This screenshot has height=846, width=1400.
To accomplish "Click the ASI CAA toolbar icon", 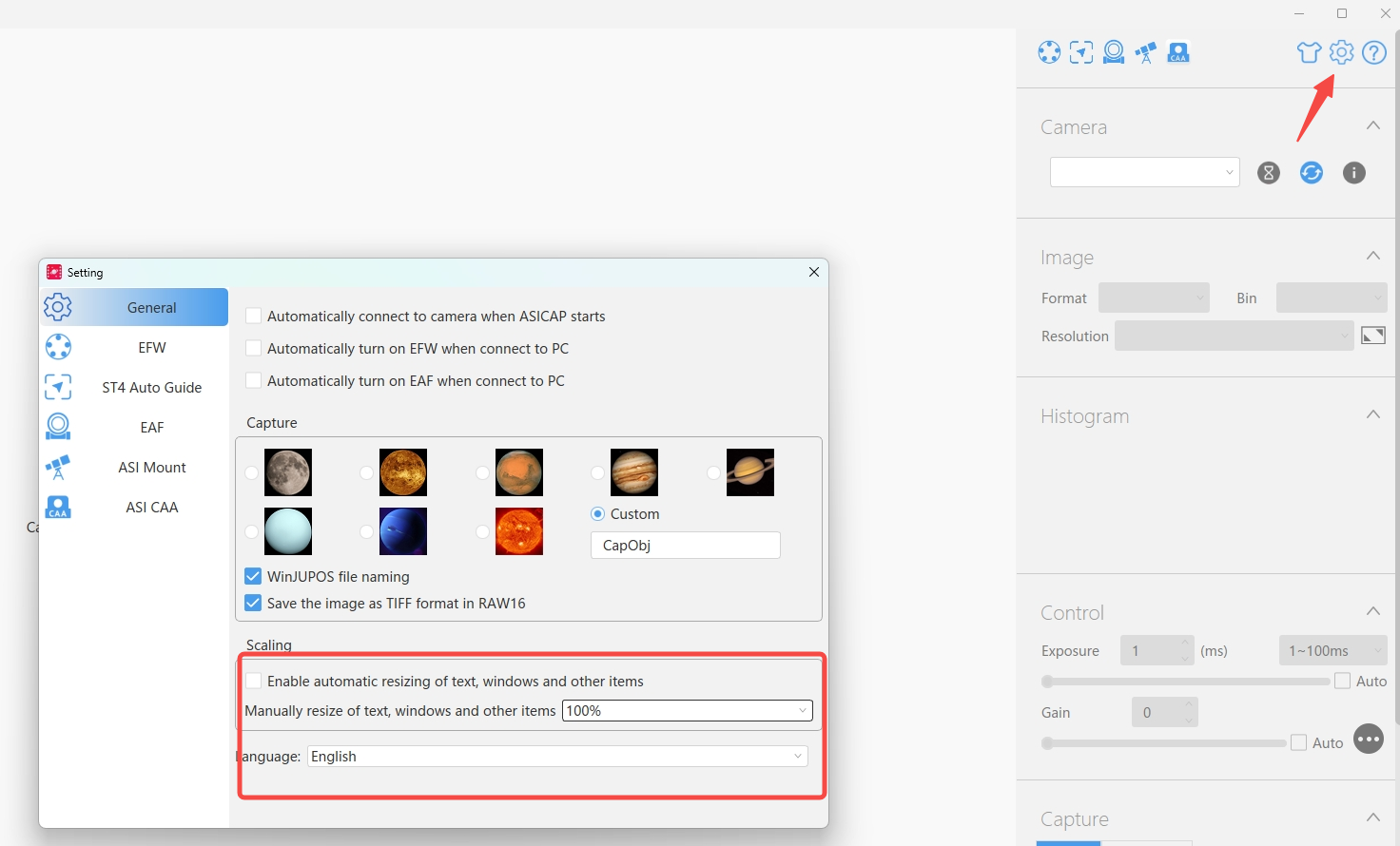I will [1178, 52].
